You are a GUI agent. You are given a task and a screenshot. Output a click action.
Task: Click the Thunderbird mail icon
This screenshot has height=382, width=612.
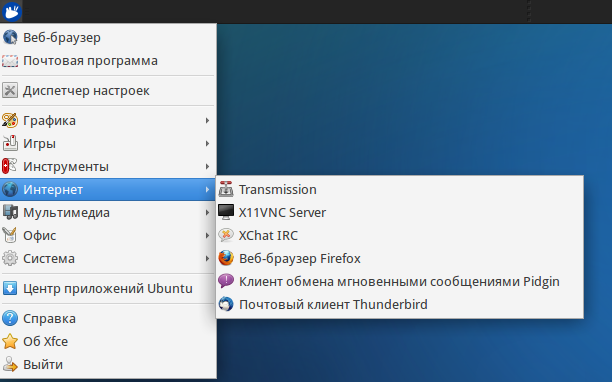pos(226,304)
